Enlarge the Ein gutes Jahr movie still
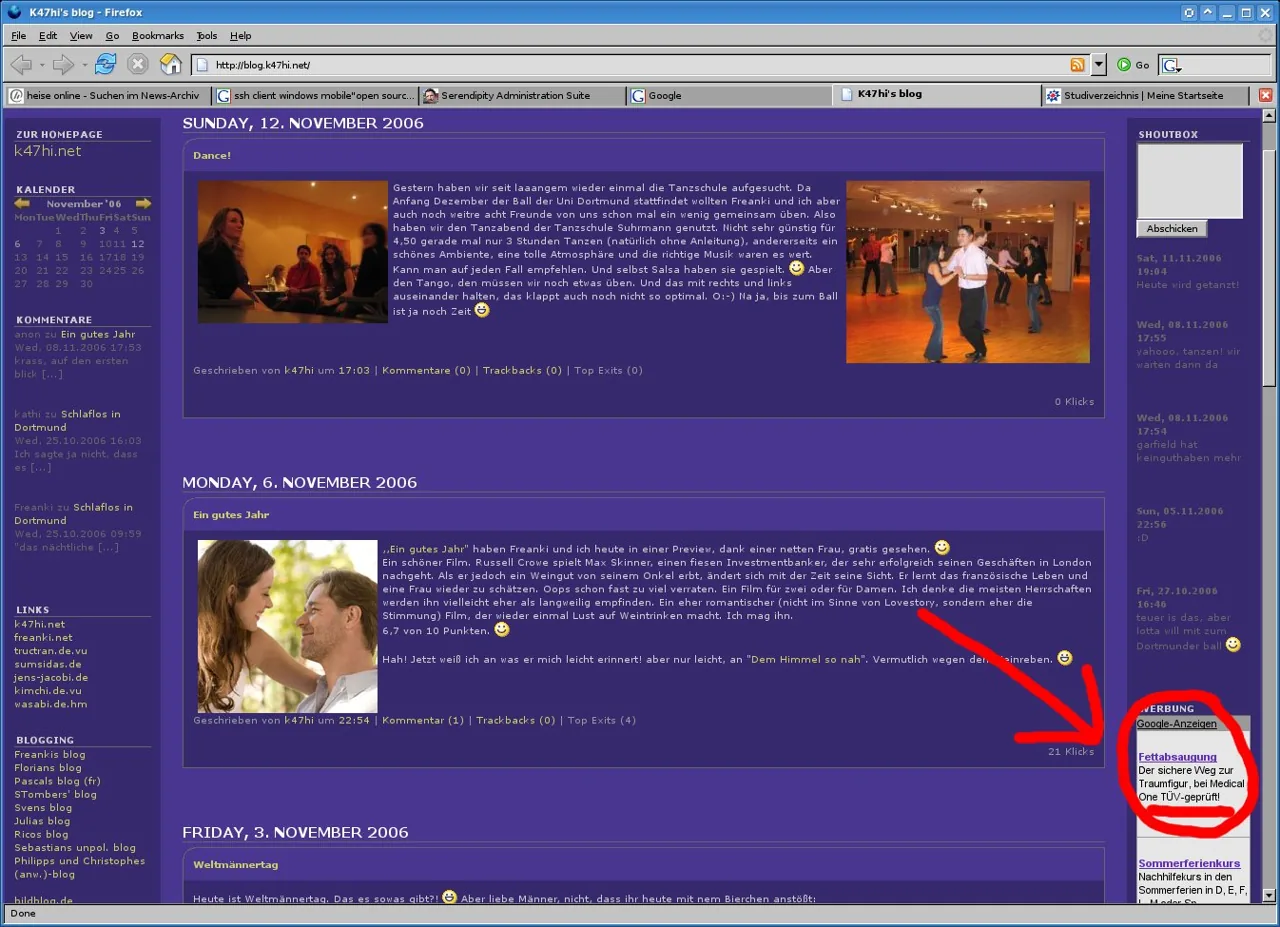The height and width of the screenshot is (927, 1280). coord(287,627)
